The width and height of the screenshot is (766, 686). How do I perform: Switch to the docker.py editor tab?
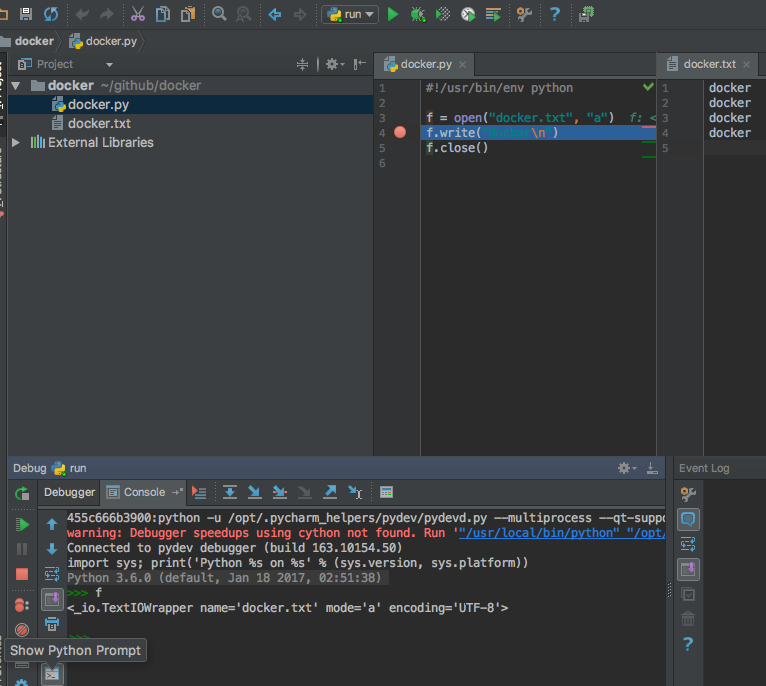[x=426, y=64]
